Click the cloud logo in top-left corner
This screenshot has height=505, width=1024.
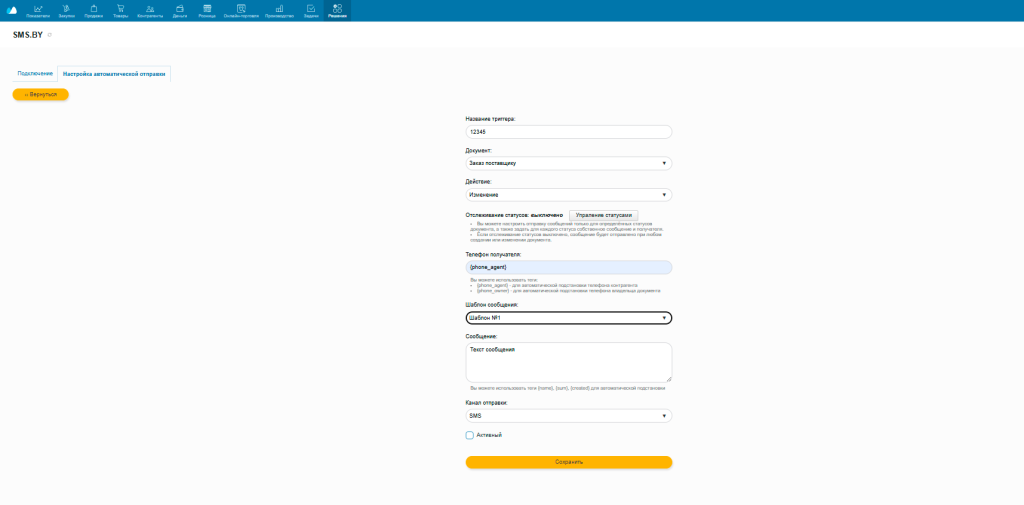pos(12,10)
